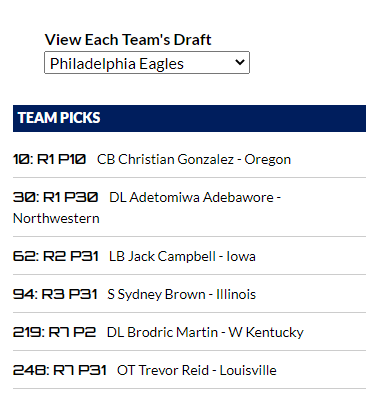Click the TEAM PICKS header bar
Screen dimensions: 372x394
coord(189,118)
